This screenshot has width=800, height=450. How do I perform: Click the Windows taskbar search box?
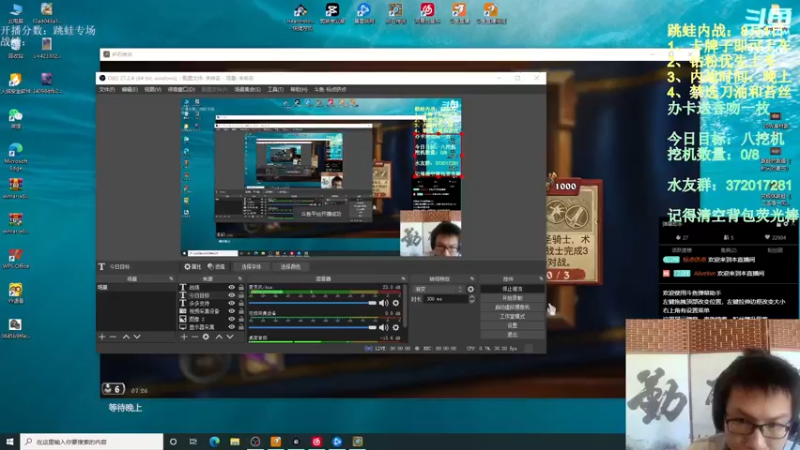(92, 441)
